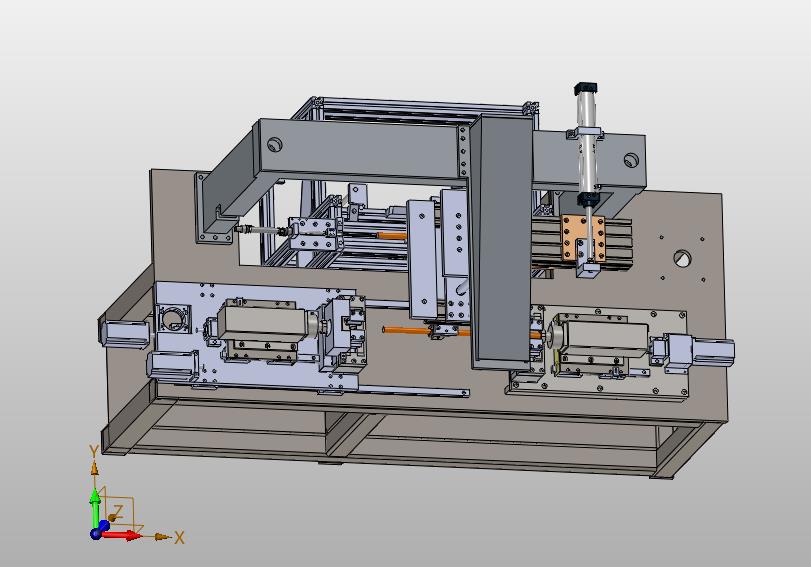Pick the large round hole in the base plate
This screenshot has width=811, height=567.
pos(683,258)
